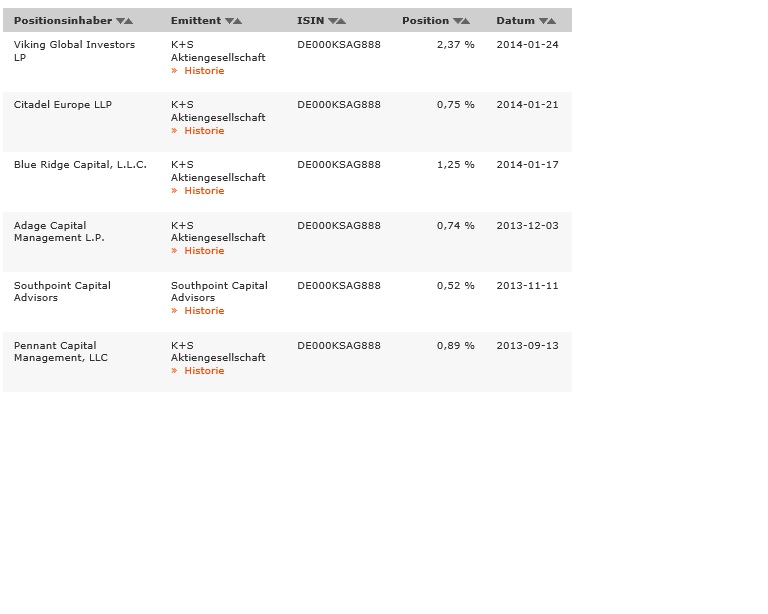768x614 pixels.
Task: Click the ISIN DE000KSAG888 in Viking row
Action: [339, 45]
